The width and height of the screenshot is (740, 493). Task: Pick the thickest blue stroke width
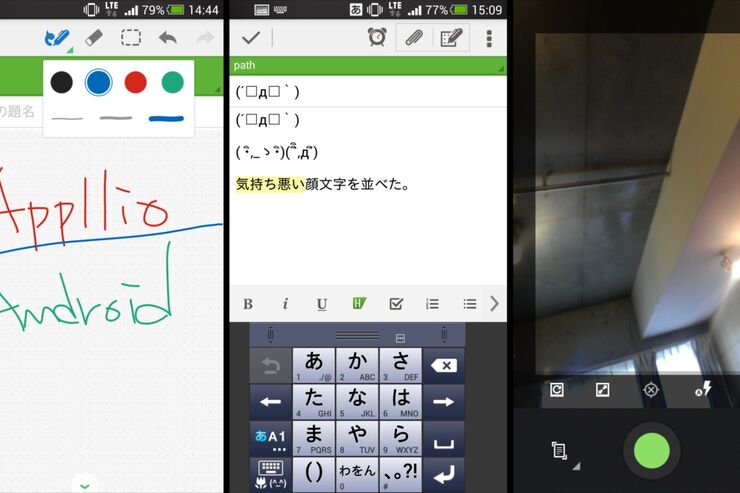pyautogui.click(x=166, y=118)
